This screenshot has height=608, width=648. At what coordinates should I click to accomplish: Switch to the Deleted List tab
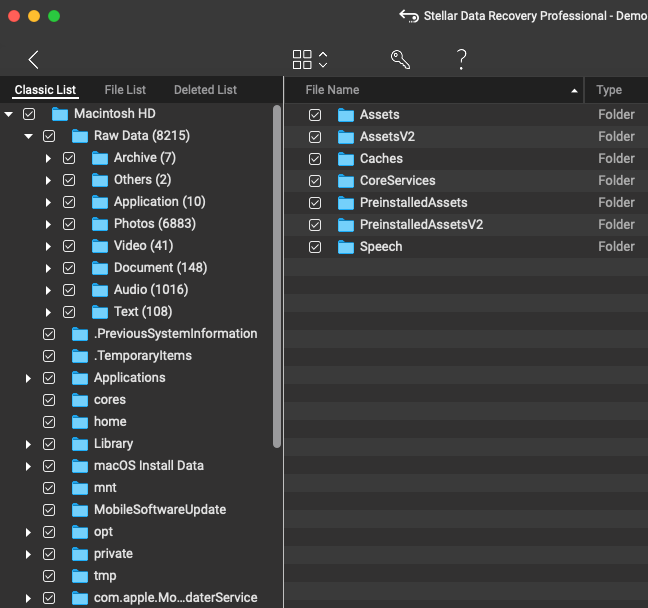[x=205, y=90]
